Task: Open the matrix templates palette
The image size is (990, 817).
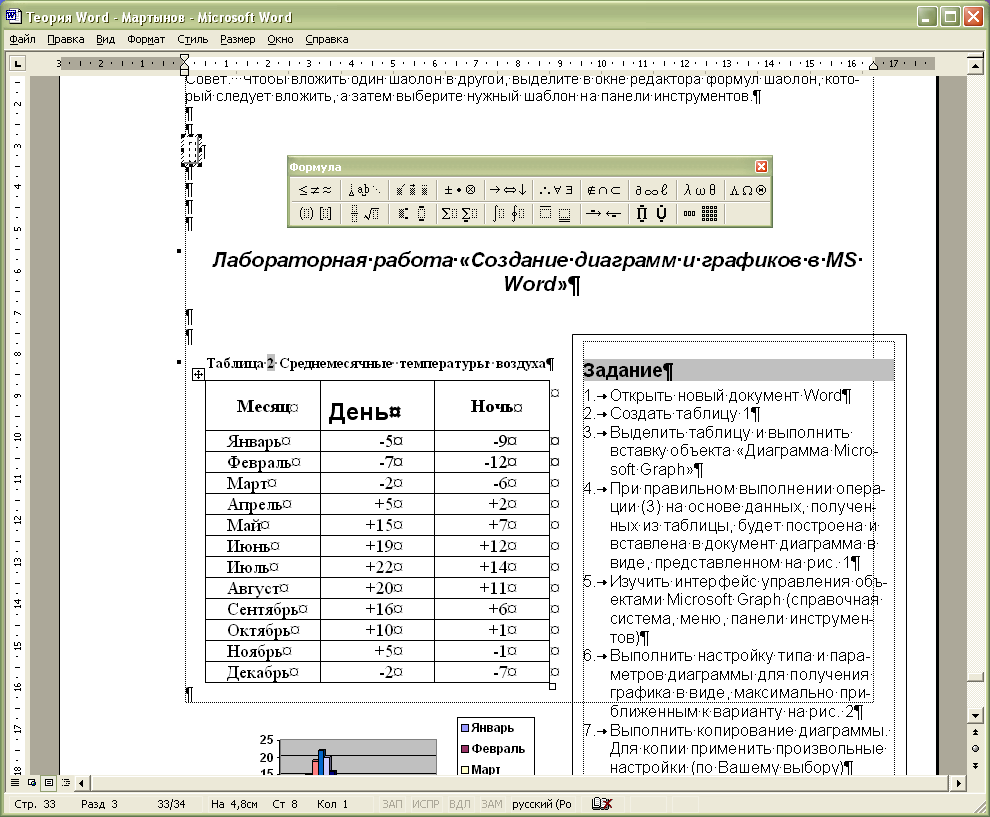Action: click(700, 214)
